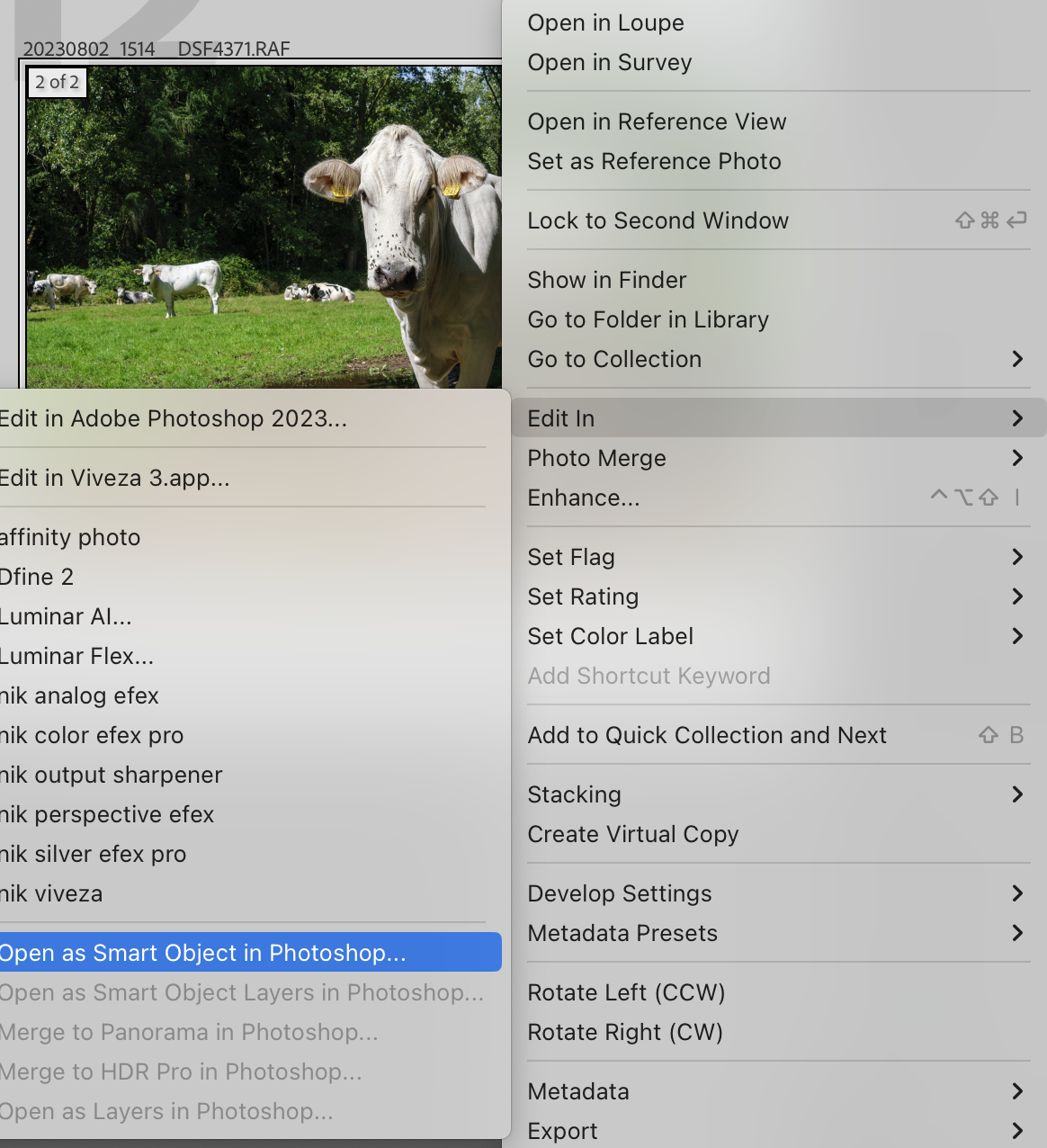Open the Photo Merge submenu
The width and height of the screenshot is (1047, 1148).
point(596,458)
